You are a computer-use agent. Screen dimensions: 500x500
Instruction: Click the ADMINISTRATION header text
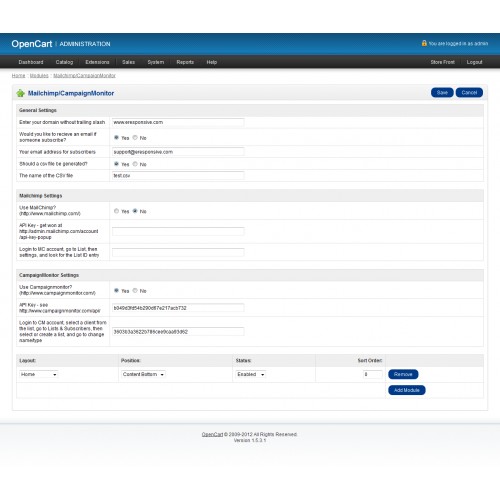click(85, 44)
